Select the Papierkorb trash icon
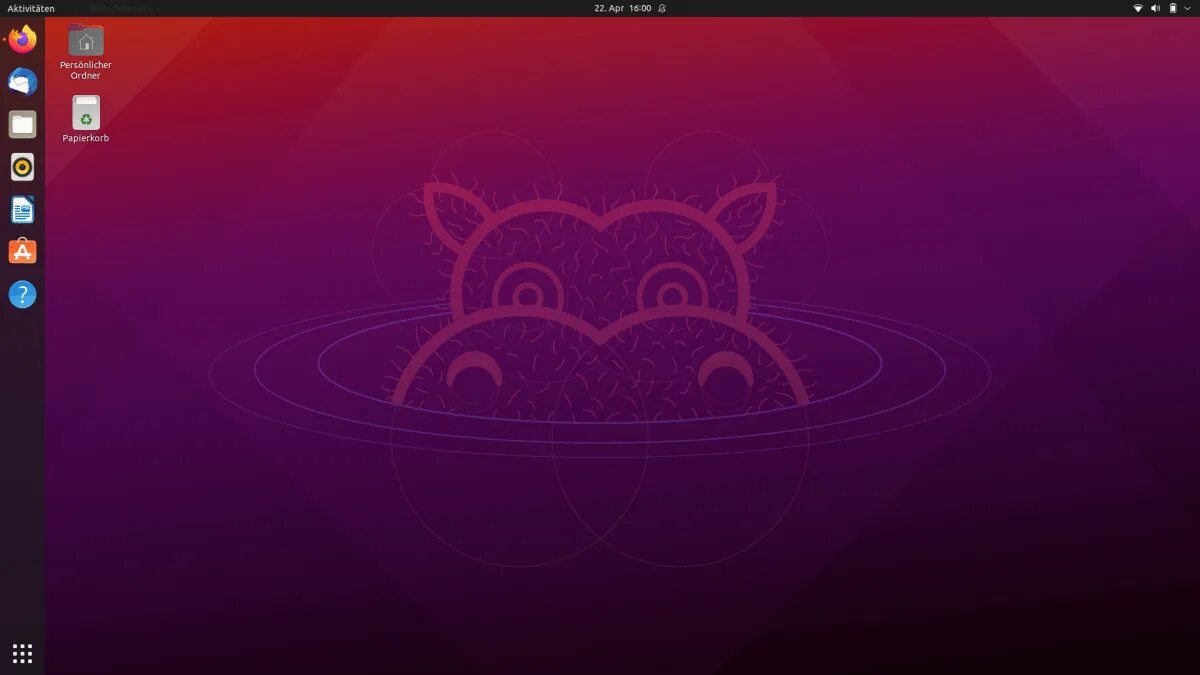This screenshot has width=1200, height=675. pyautogui.click(x=86, y=119)
